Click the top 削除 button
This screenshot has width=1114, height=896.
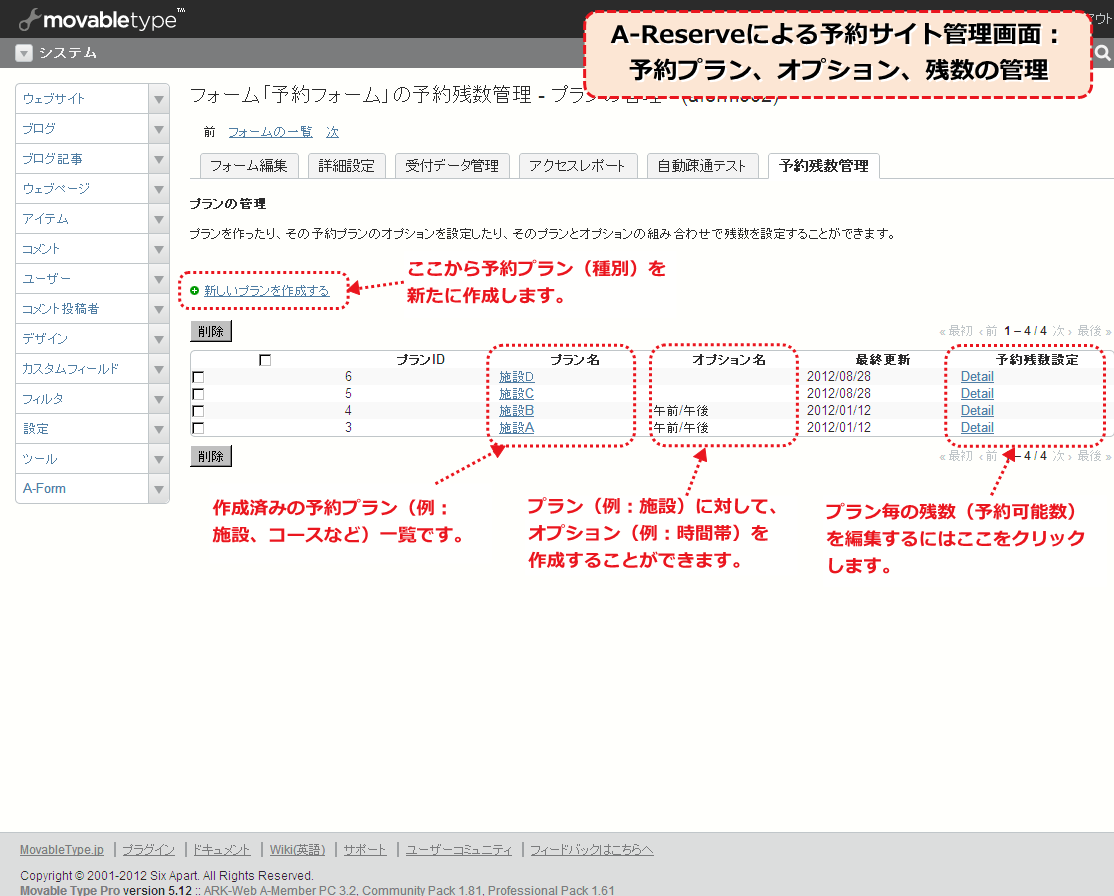pyautogui.click(x=211, y=331)
